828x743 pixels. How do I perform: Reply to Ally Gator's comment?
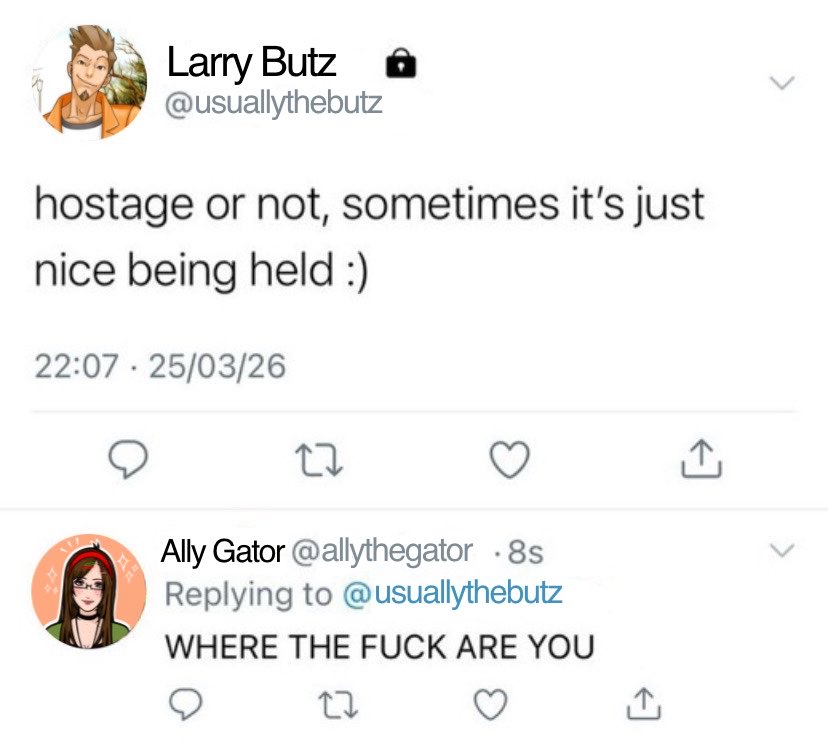click(185, 704)
